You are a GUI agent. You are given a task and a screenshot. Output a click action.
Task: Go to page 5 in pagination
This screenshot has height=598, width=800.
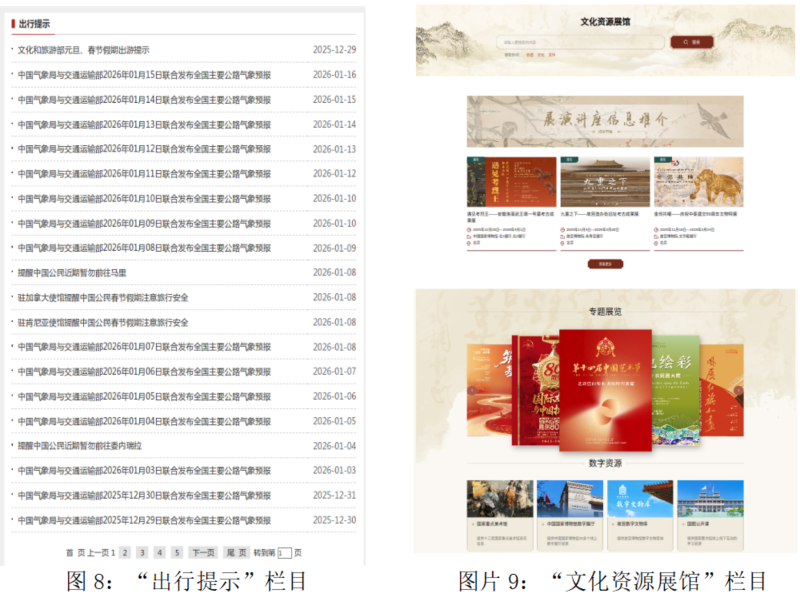(x=176, y=552)
